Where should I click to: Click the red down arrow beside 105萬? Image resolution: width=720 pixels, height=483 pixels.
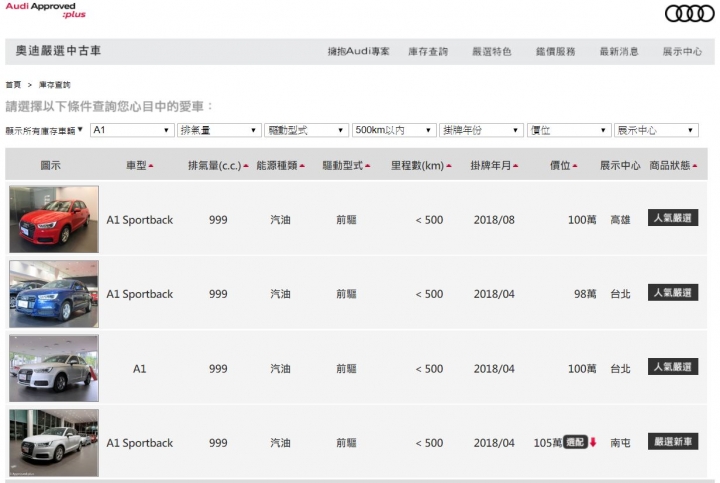(593, 442)
